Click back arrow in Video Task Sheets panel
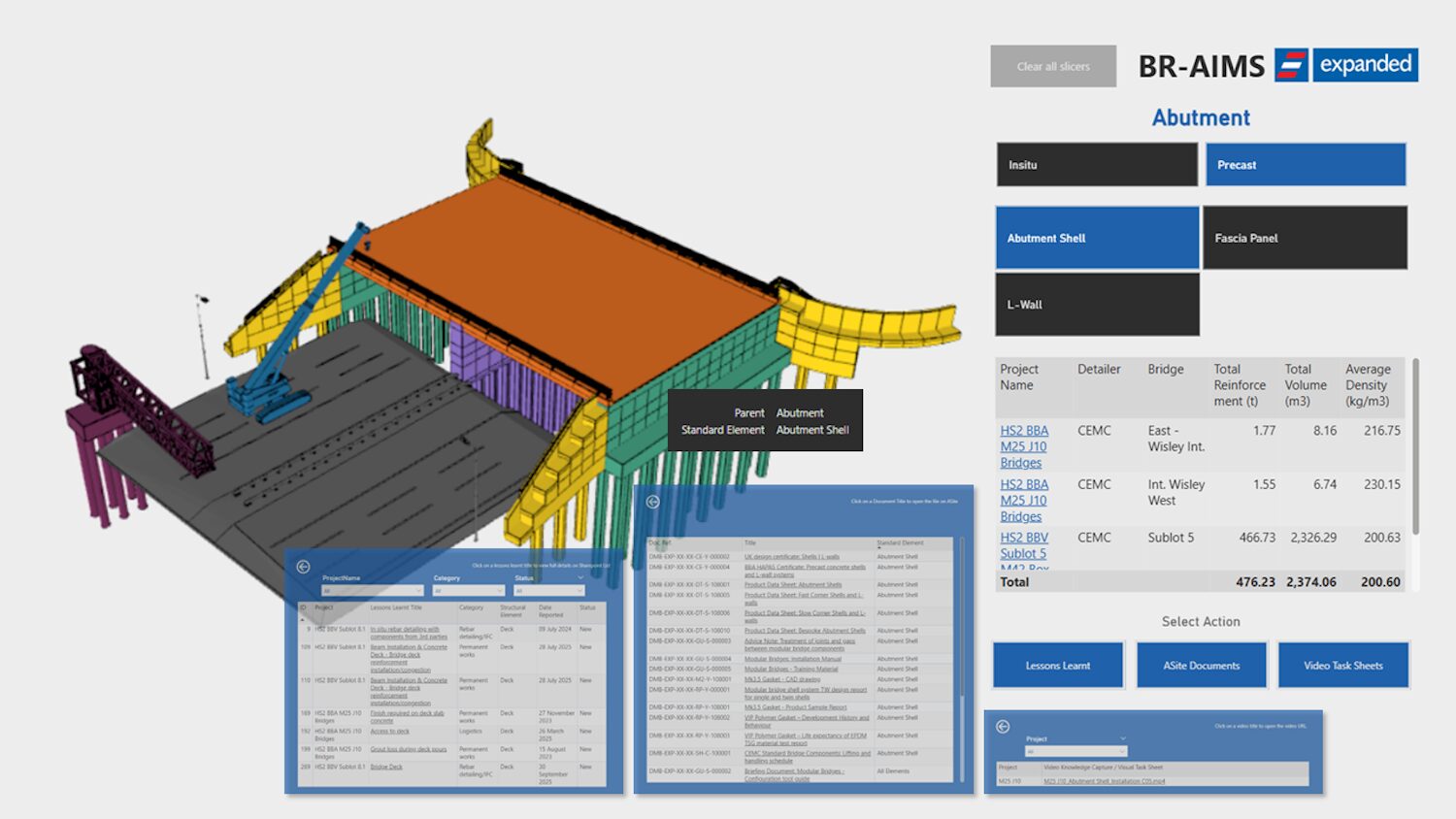1456x819 pixels. coord(1003,727)
